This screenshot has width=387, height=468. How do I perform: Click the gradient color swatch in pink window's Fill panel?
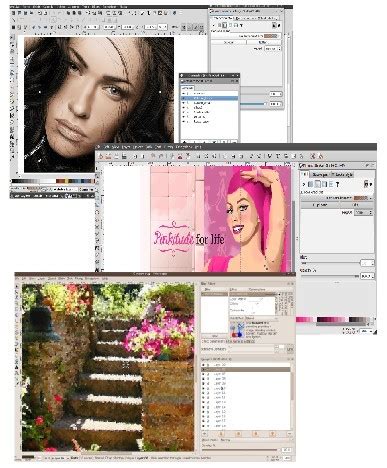361,198
